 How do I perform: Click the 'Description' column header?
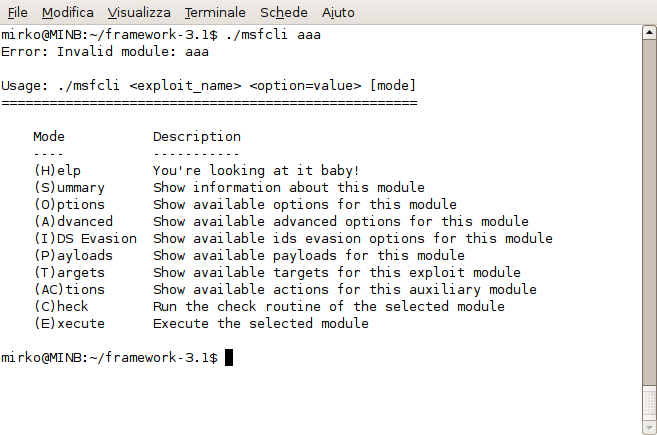click(197, 137)
